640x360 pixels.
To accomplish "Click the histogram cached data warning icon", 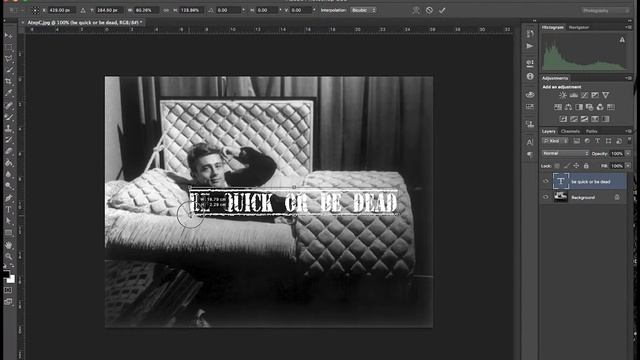I will pyautogui.click(x=622, y=40).
